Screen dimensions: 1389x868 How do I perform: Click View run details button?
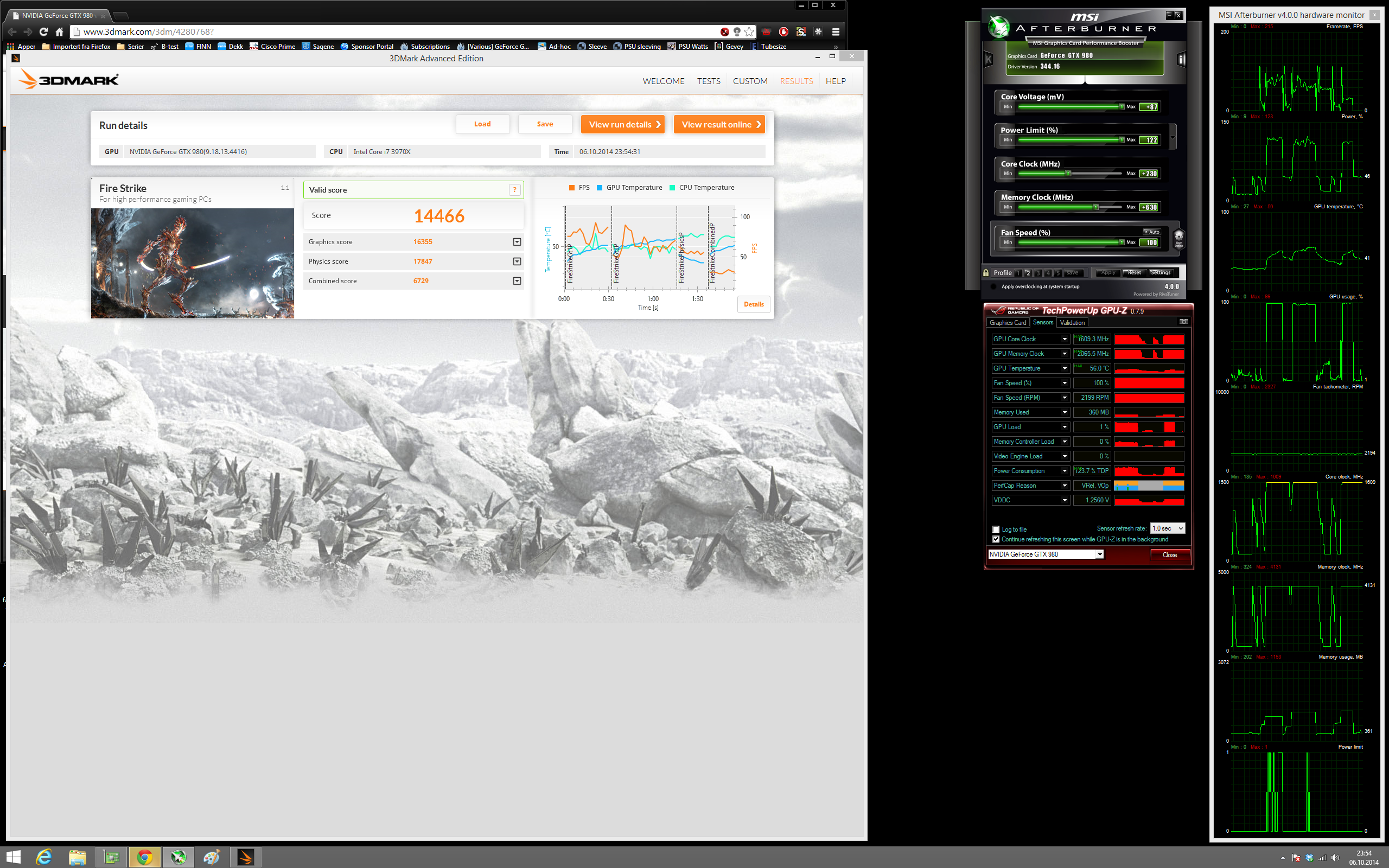[623, 124]
